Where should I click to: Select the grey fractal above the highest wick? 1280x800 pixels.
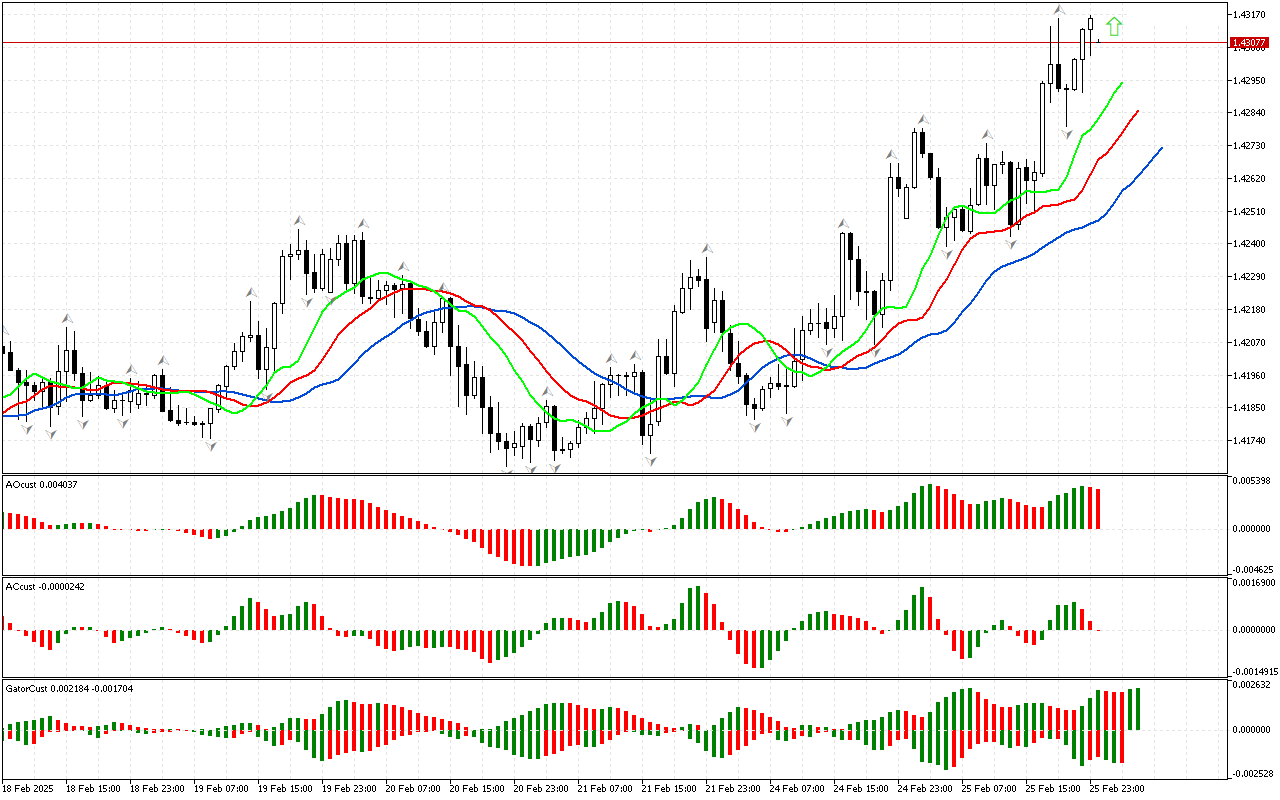(1058, 9)
